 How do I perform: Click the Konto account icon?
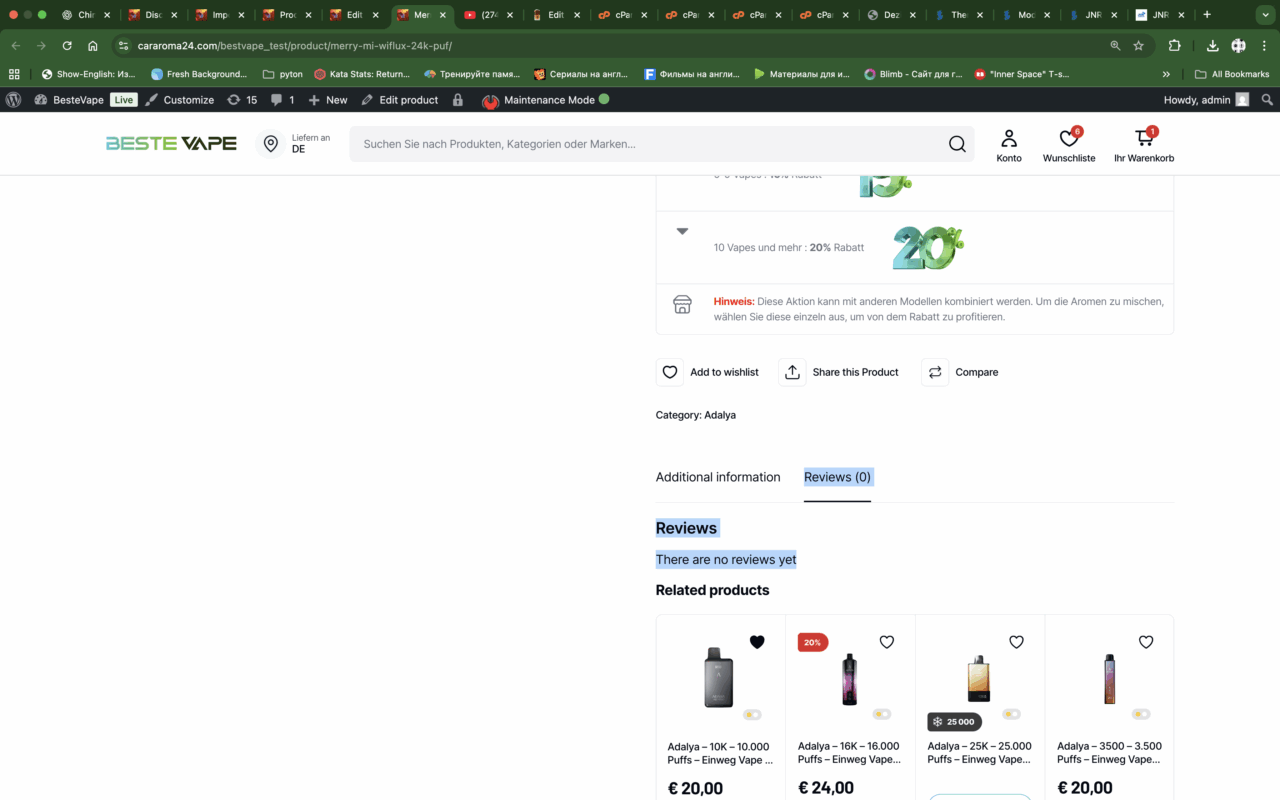(1009, 139)
